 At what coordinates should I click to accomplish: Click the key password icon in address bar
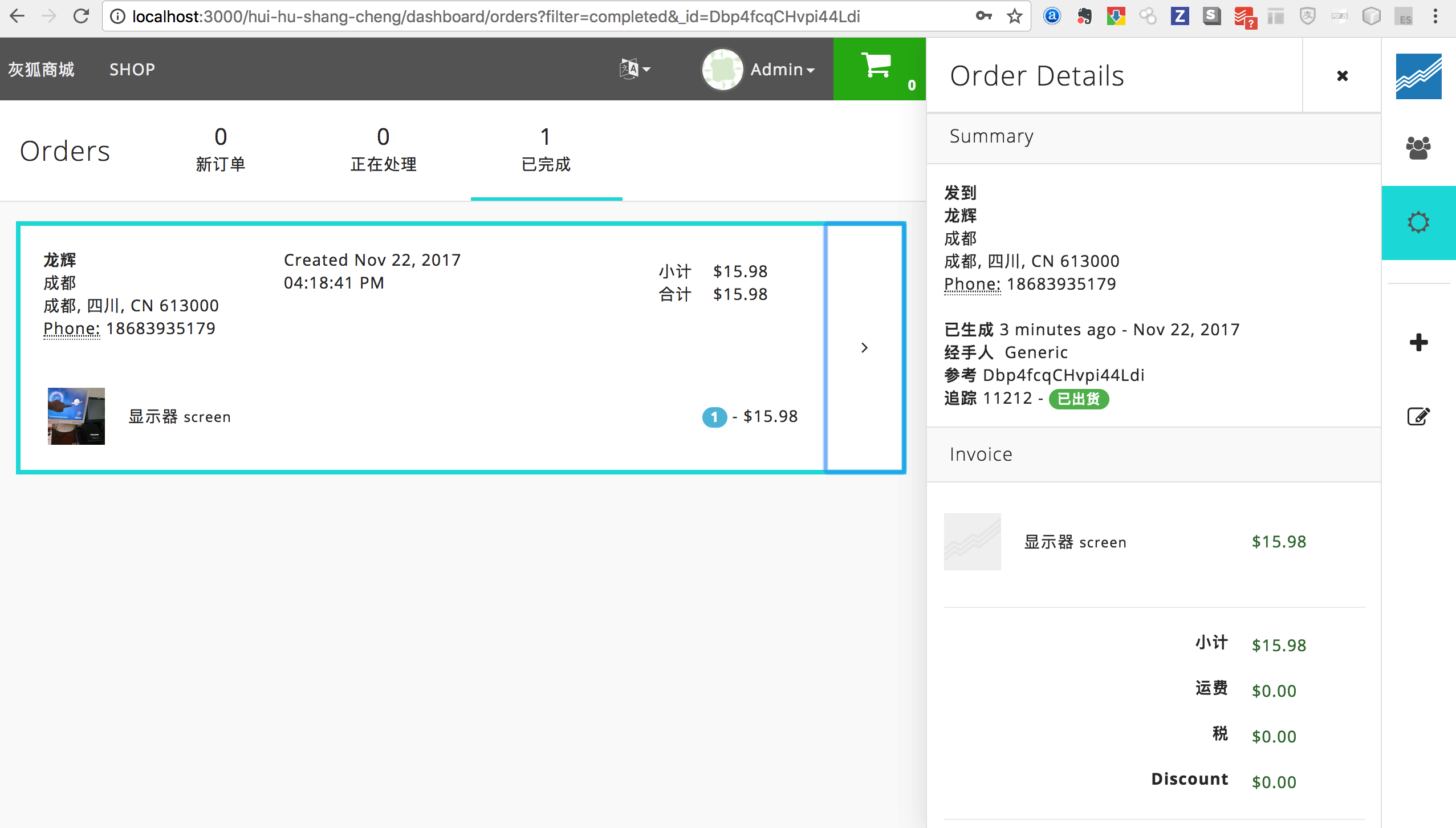[x=983, y=16]
